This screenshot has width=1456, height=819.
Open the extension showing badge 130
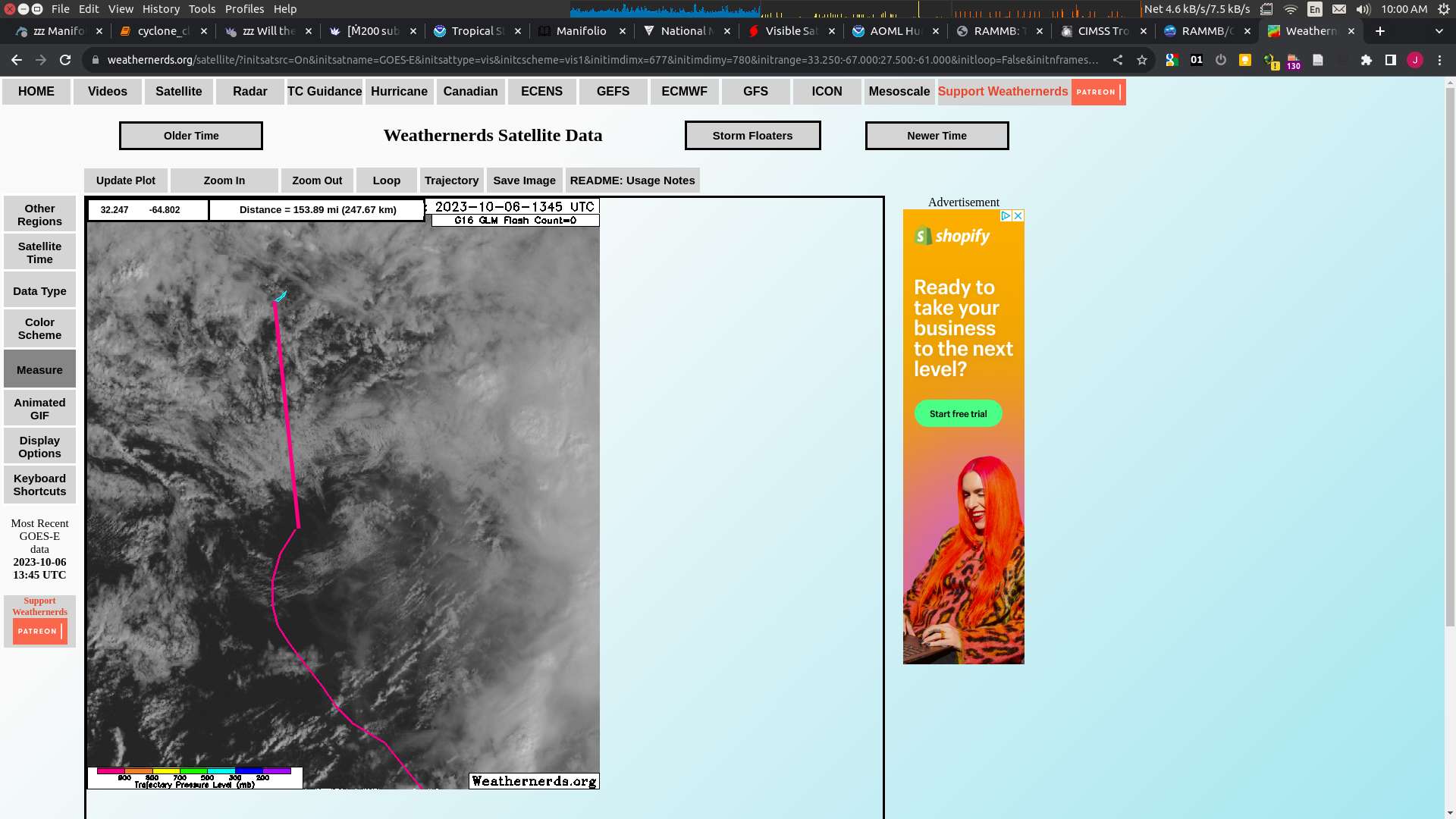(1294, 61)
